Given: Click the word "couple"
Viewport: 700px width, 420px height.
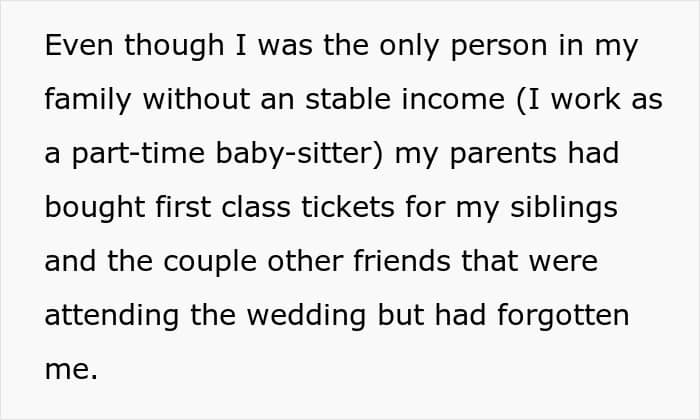Looking at the screenshot, I should pos(210,263).
